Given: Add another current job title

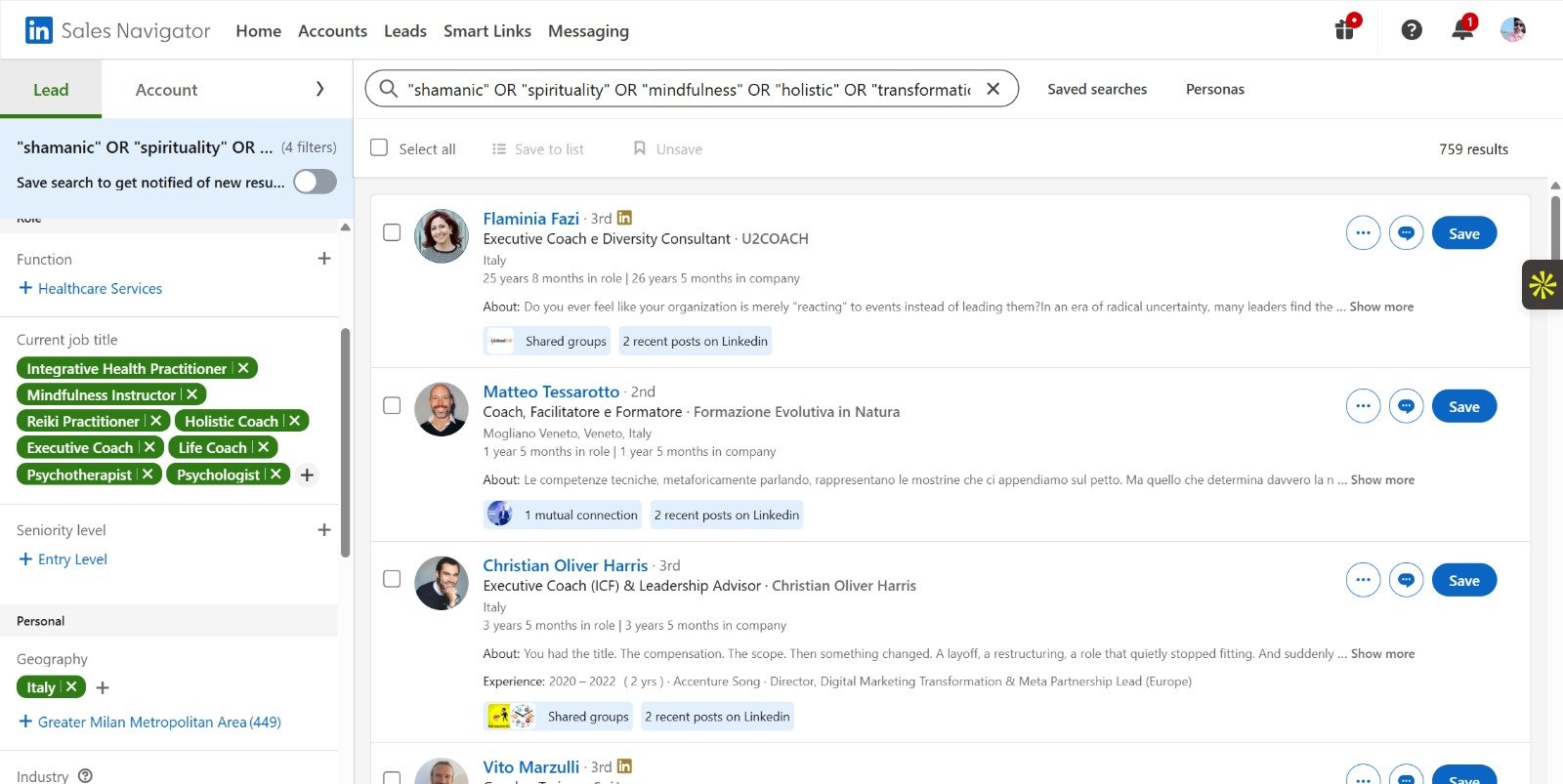Looking at the screenshot, I should click(x=307, y=475).
